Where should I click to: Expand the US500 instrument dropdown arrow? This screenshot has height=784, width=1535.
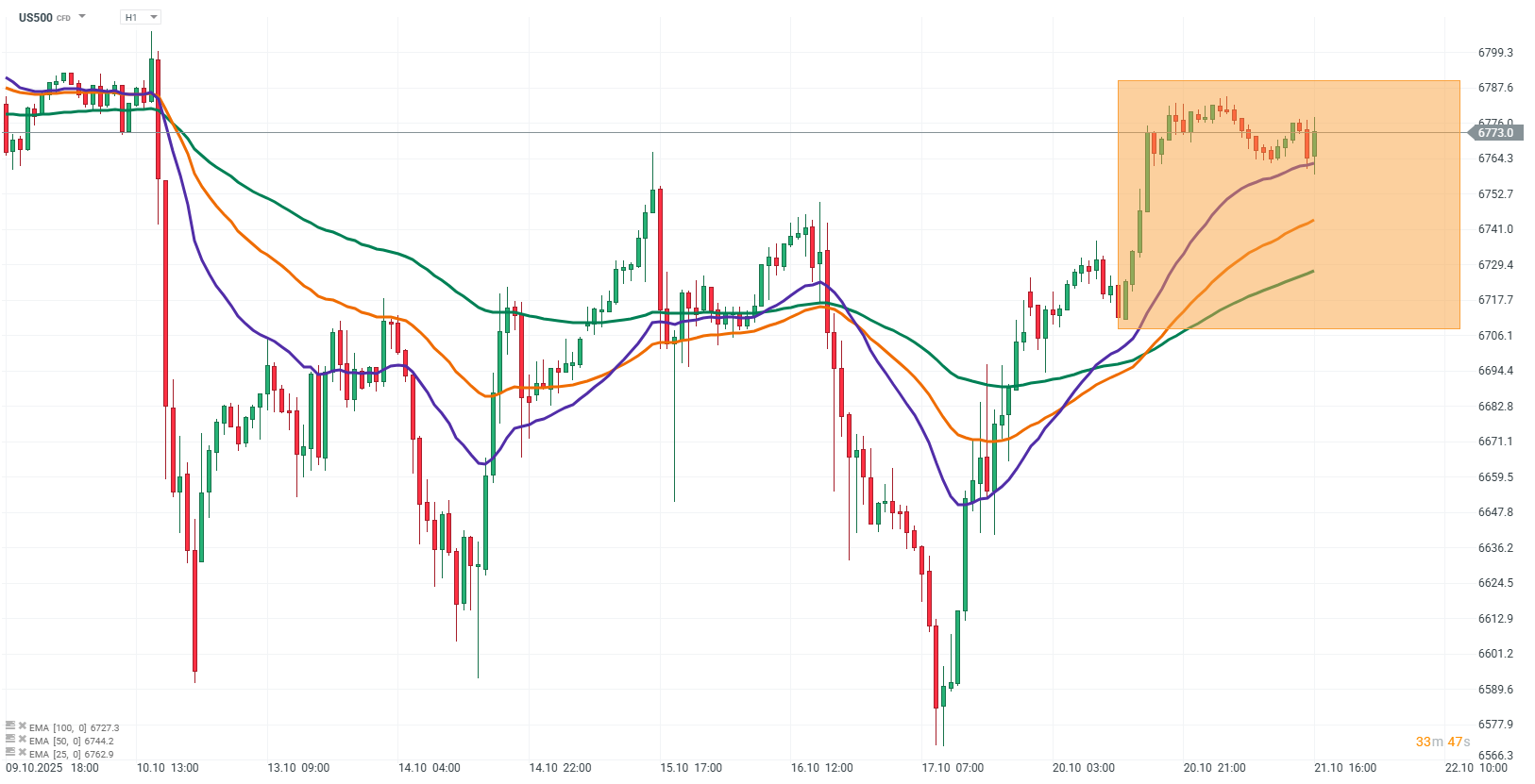[x=82, y=17]
